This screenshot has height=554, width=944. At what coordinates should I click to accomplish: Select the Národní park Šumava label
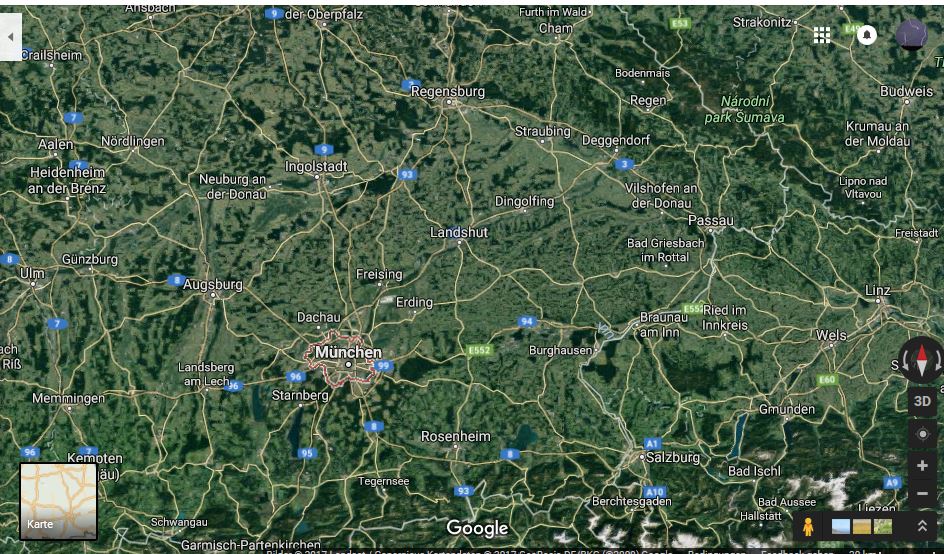tap(745, 109)
